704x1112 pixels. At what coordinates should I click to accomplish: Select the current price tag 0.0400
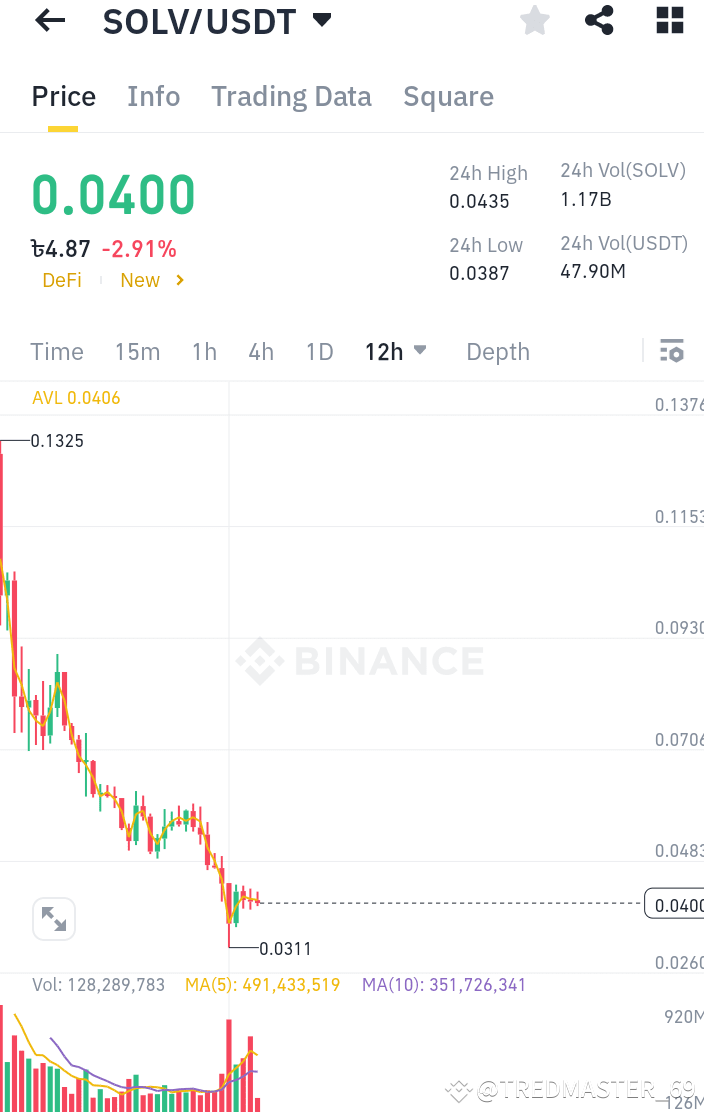coord(679,904)
